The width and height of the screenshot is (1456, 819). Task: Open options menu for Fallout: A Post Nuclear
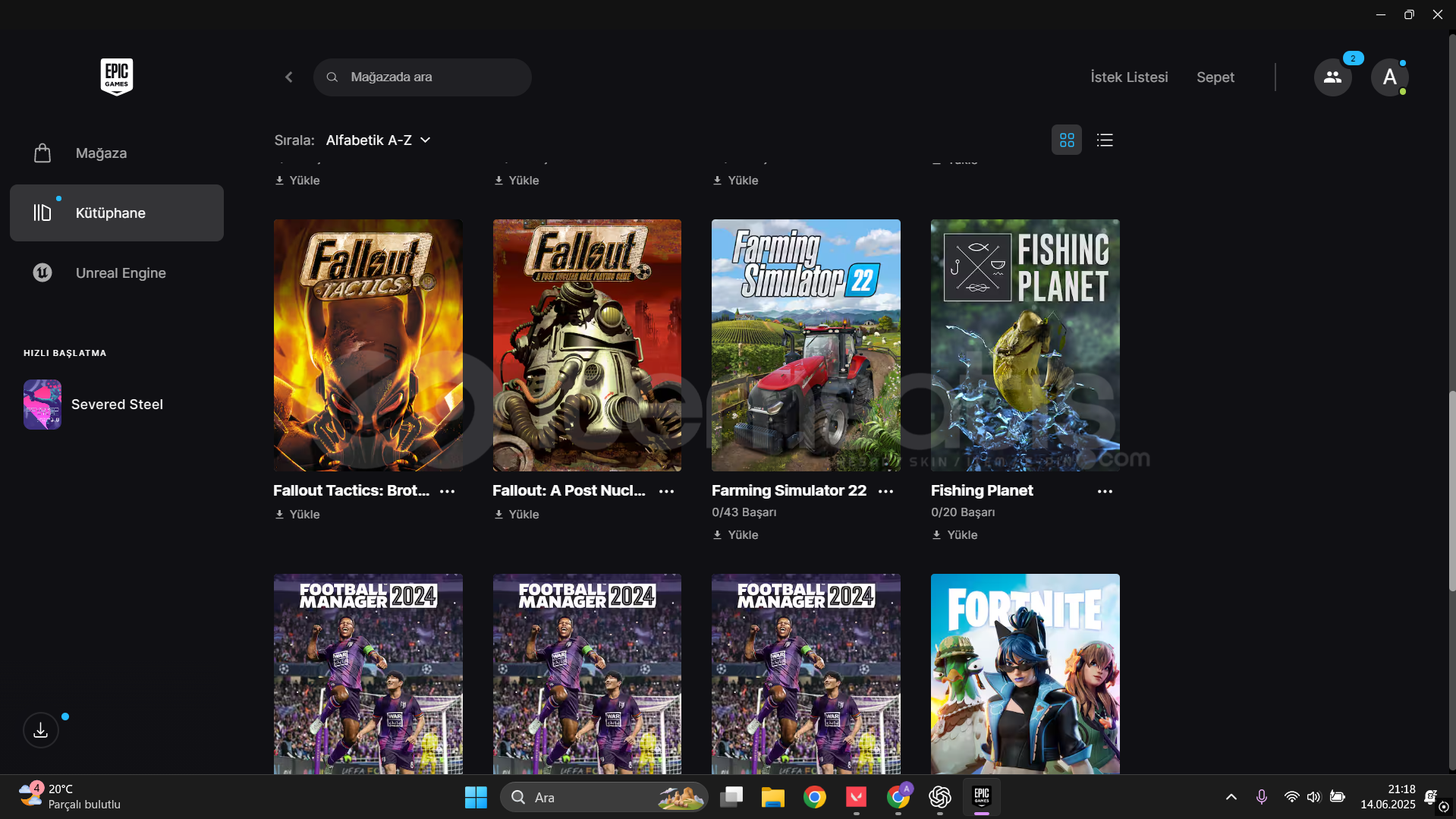[667, 492]
